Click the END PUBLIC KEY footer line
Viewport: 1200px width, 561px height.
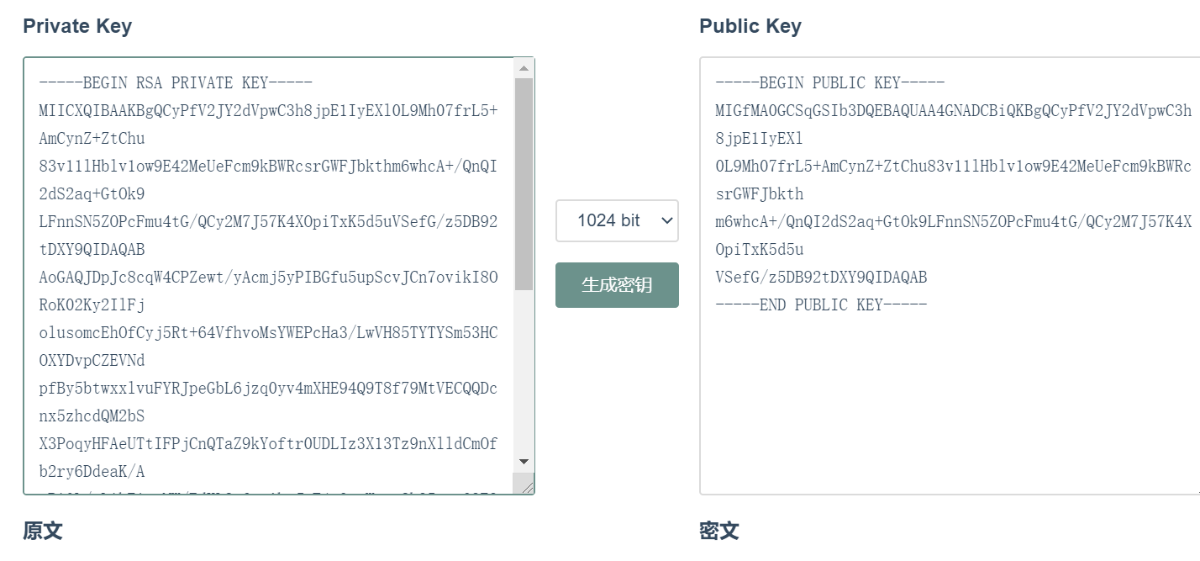(822, 304)
